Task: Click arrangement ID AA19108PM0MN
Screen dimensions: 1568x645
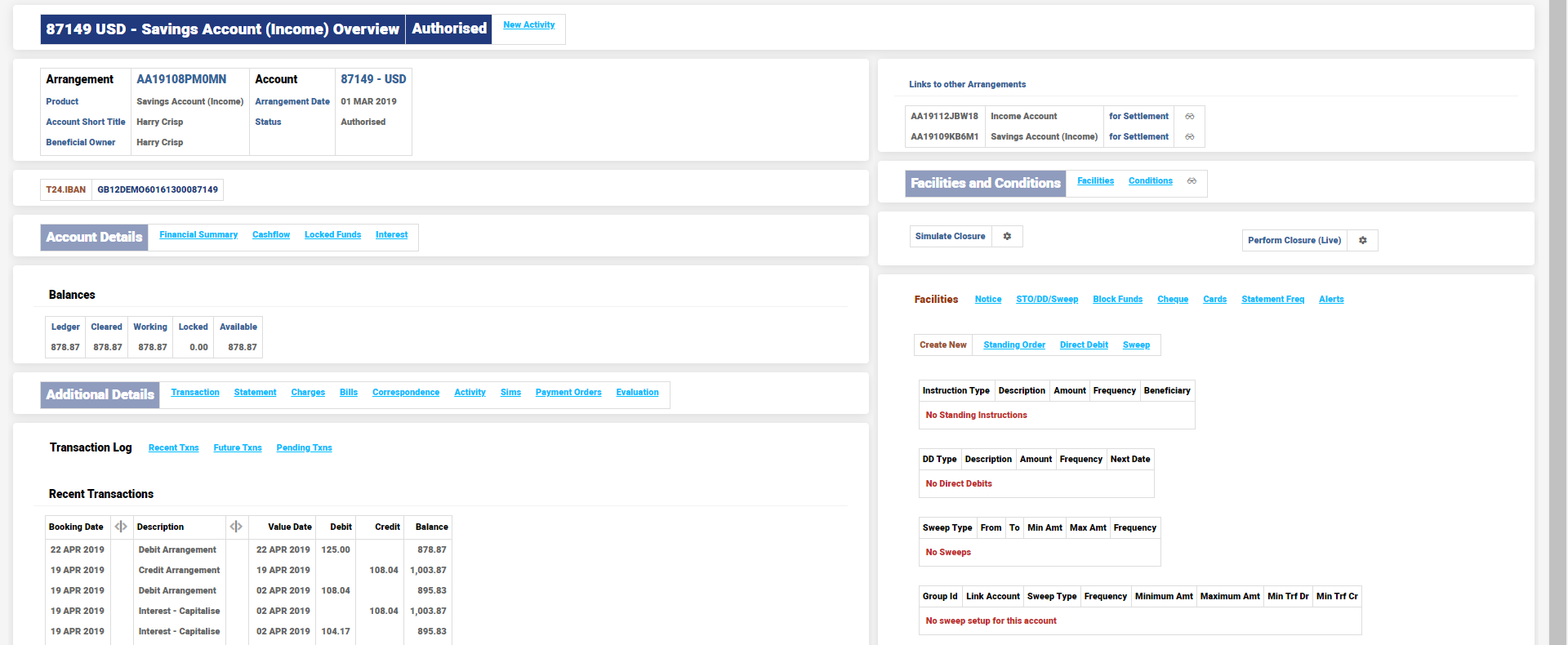Action: point(181,79)
